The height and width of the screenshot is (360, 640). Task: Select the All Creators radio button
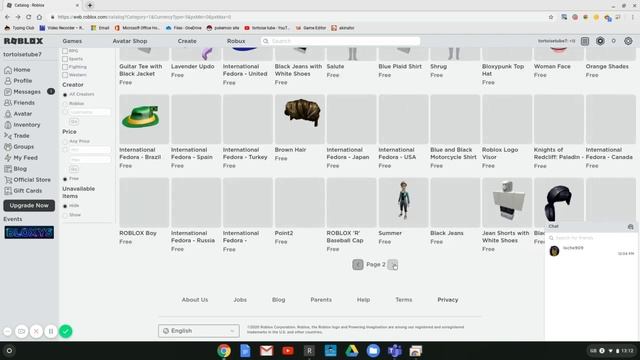tap(65, 95)
